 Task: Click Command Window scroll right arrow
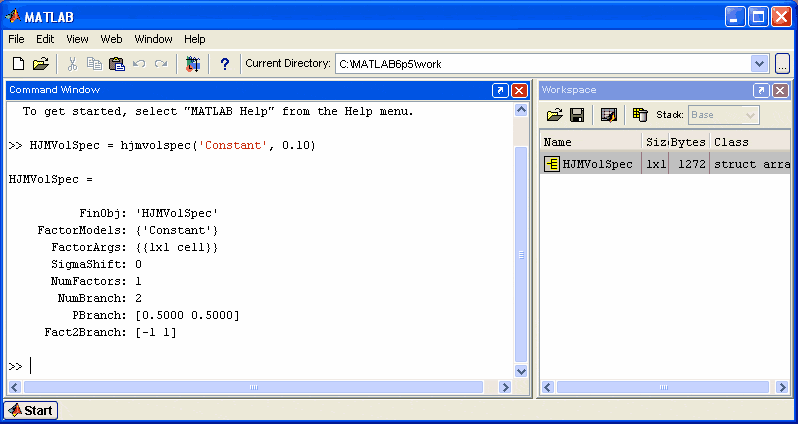505,387
